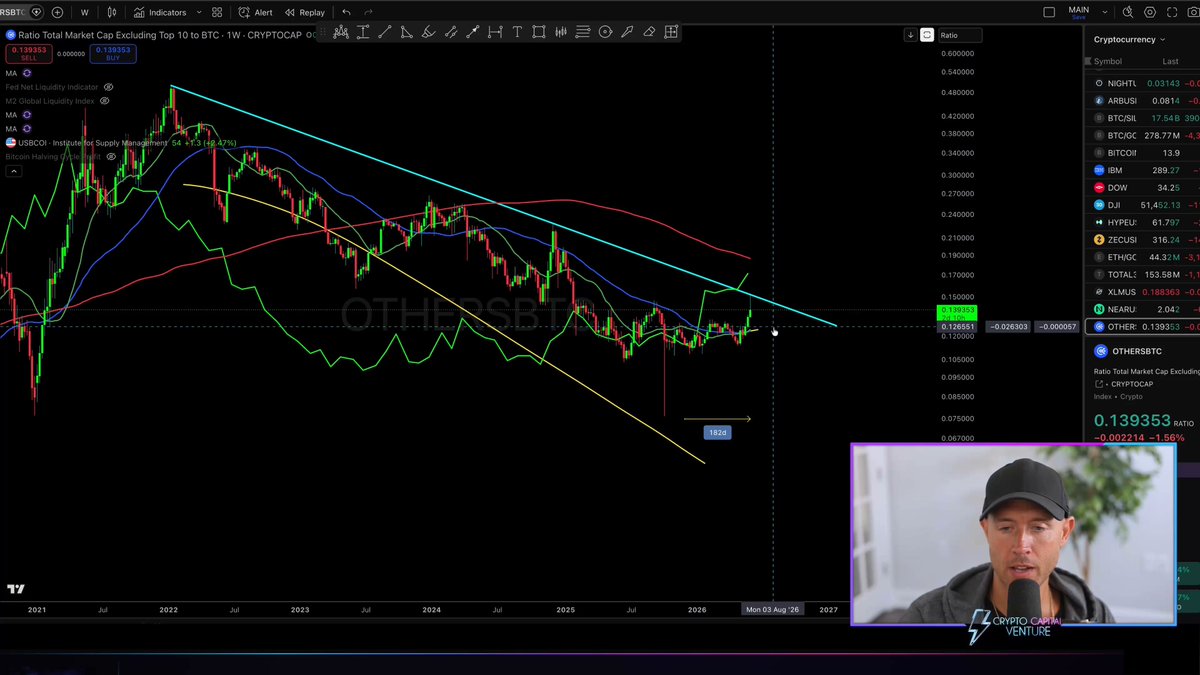
Task: Open the chart type candlestick icon
Action: coord(112,12)
